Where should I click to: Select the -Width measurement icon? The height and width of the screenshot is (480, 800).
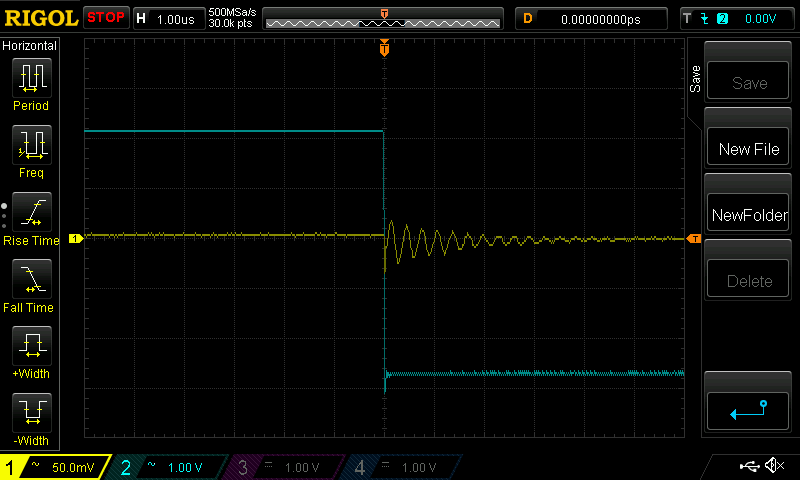32,413
